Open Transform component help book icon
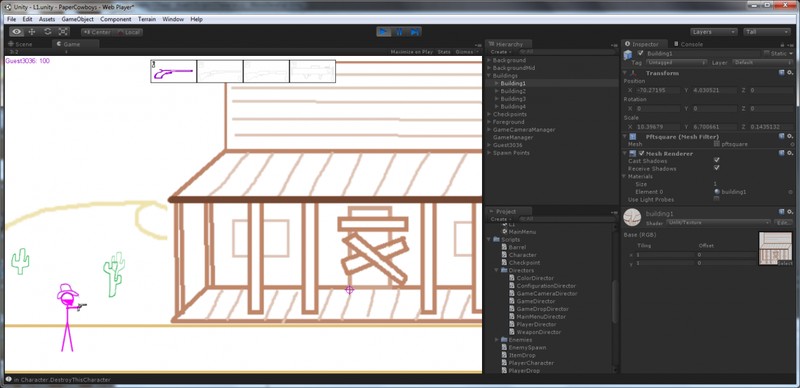 [782, 73]
